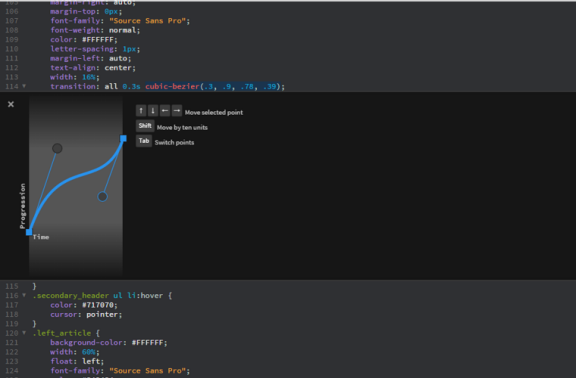Collapse the fold arrow at line 114
This screenshot has height=378, width=576.
(x=24, y=86)
